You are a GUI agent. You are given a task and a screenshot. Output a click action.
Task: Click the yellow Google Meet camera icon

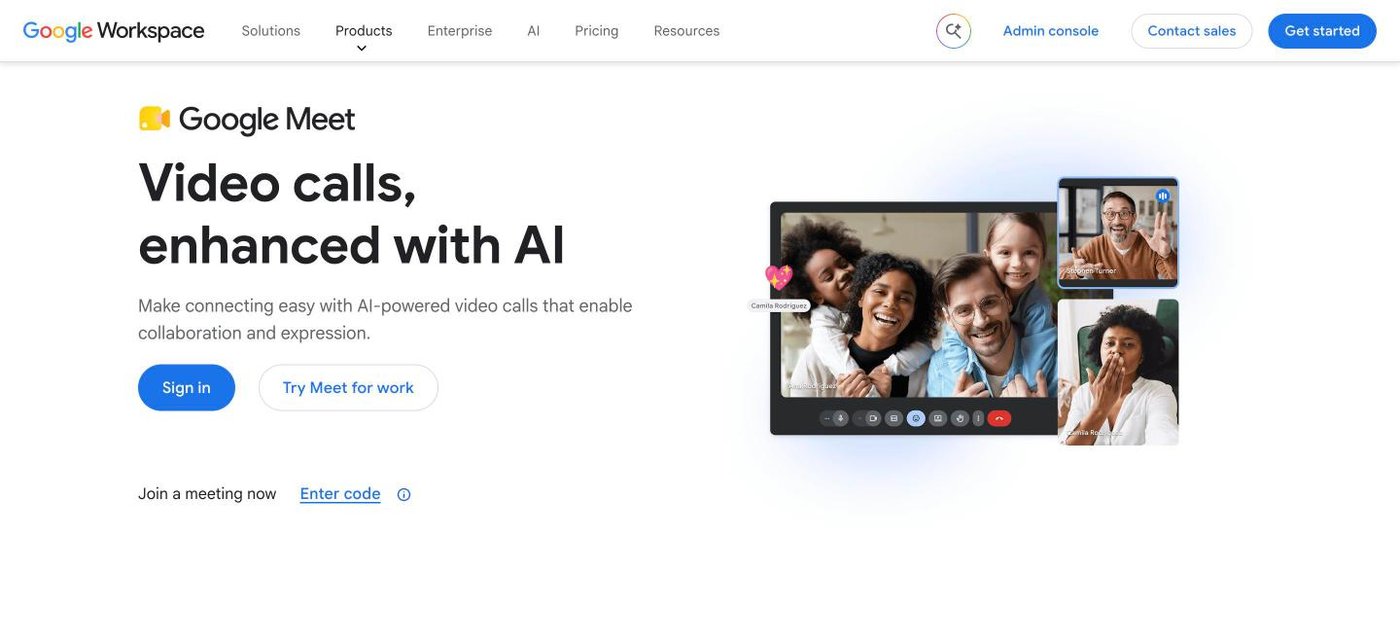(x=155, y=119)
